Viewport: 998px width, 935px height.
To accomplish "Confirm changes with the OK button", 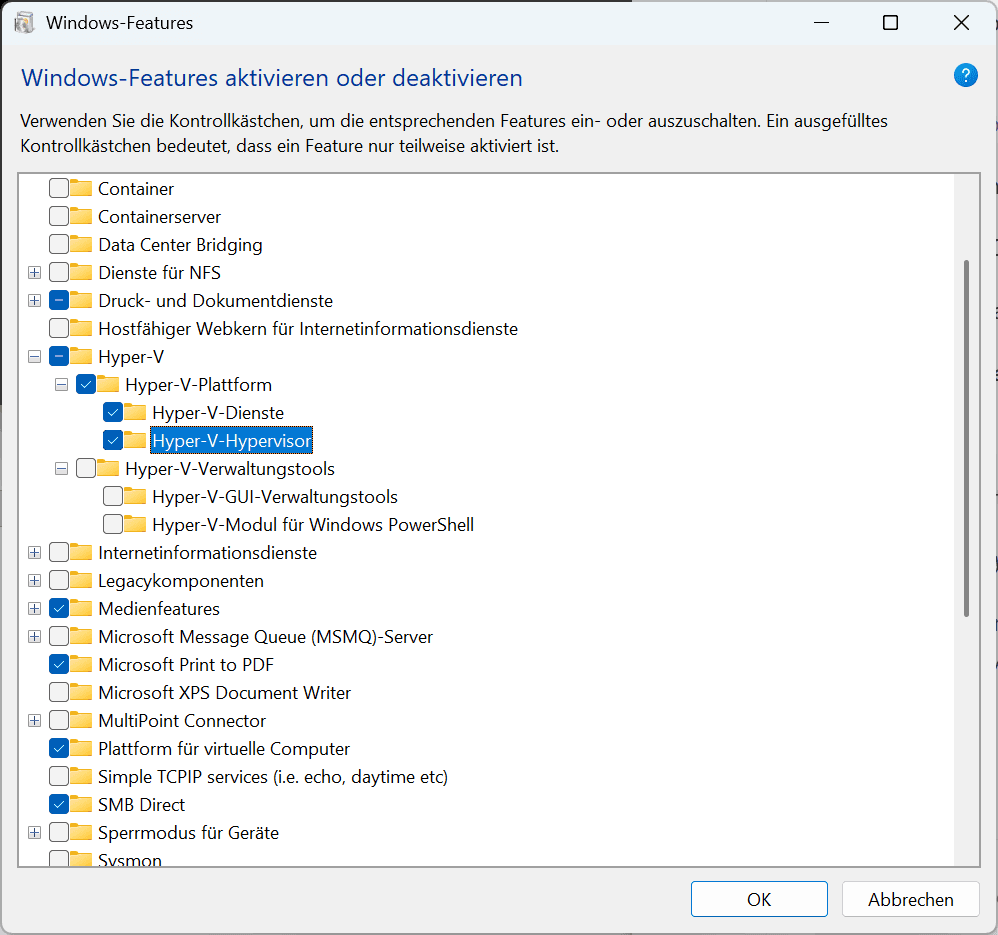I will [759, 899].
